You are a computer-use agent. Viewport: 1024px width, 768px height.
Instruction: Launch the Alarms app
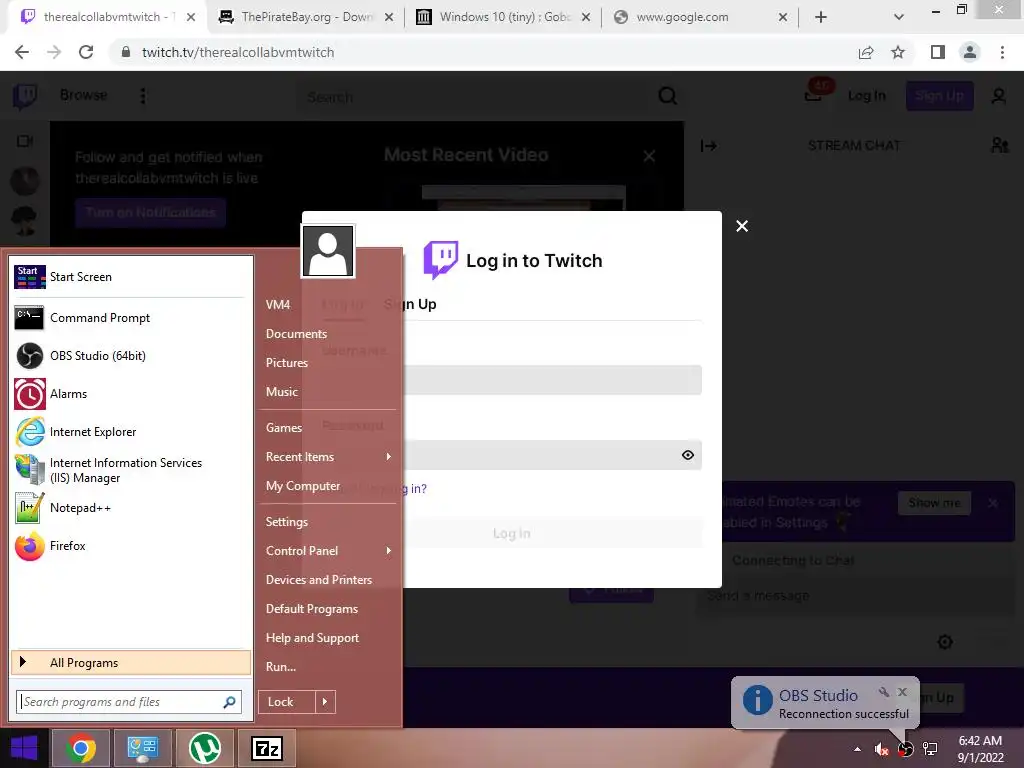coord(129,394)
